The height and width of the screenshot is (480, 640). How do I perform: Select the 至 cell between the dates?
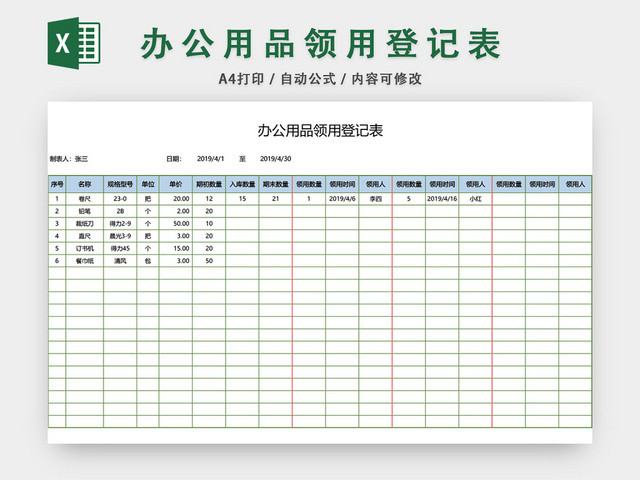coord(242,159)
